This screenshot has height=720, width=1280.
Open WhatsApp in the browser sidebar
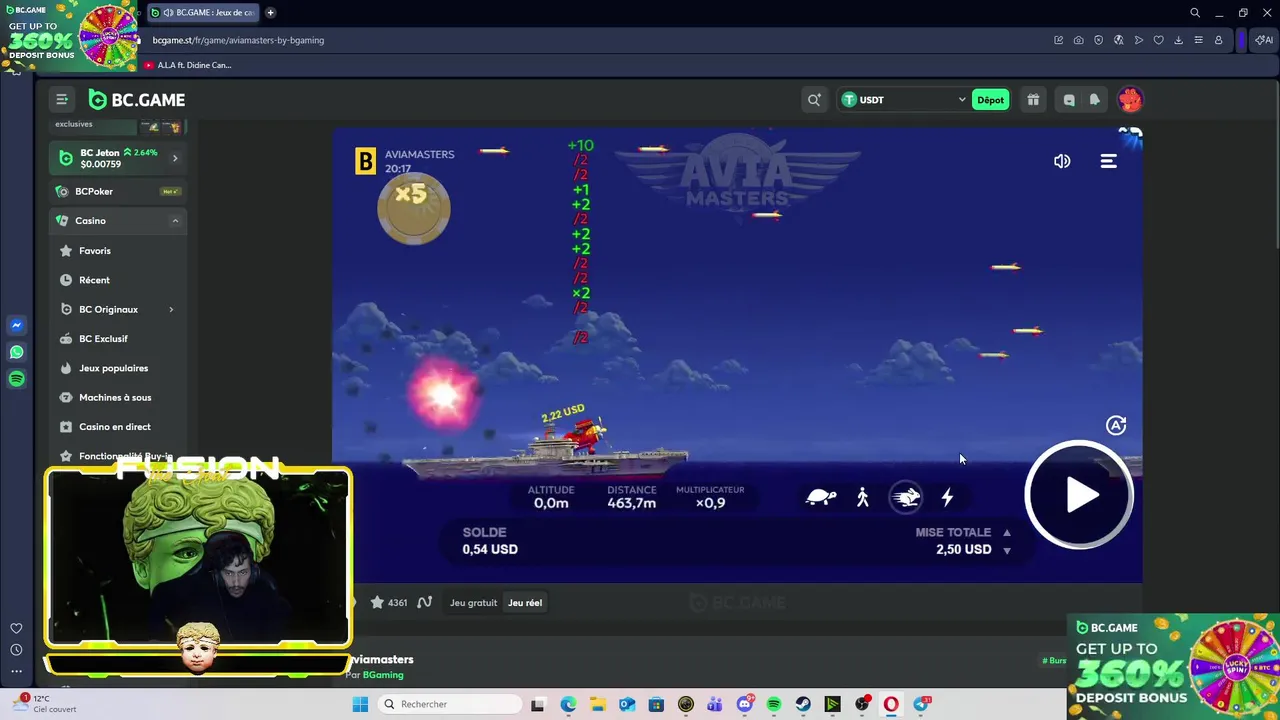pyautogui.click(x=16, y=352)
